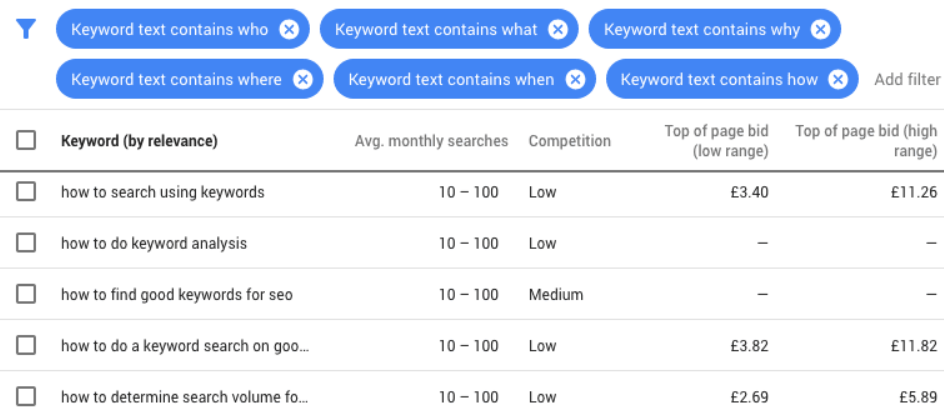Sort by Top of page bid low range
Viewport: 944px width, 419px height.
[716, 141]
